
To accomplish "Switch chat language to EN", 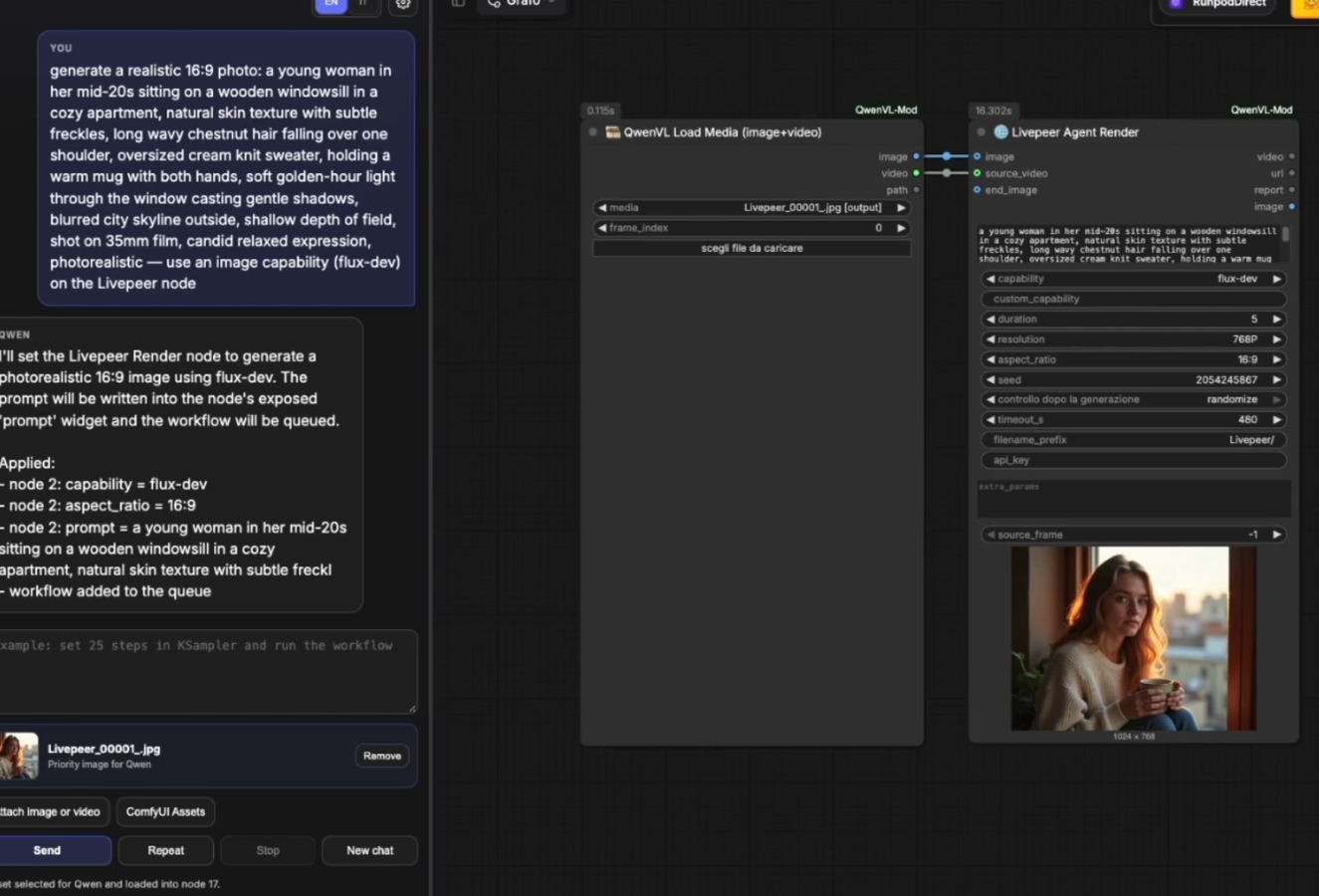I will coord(331,4).
